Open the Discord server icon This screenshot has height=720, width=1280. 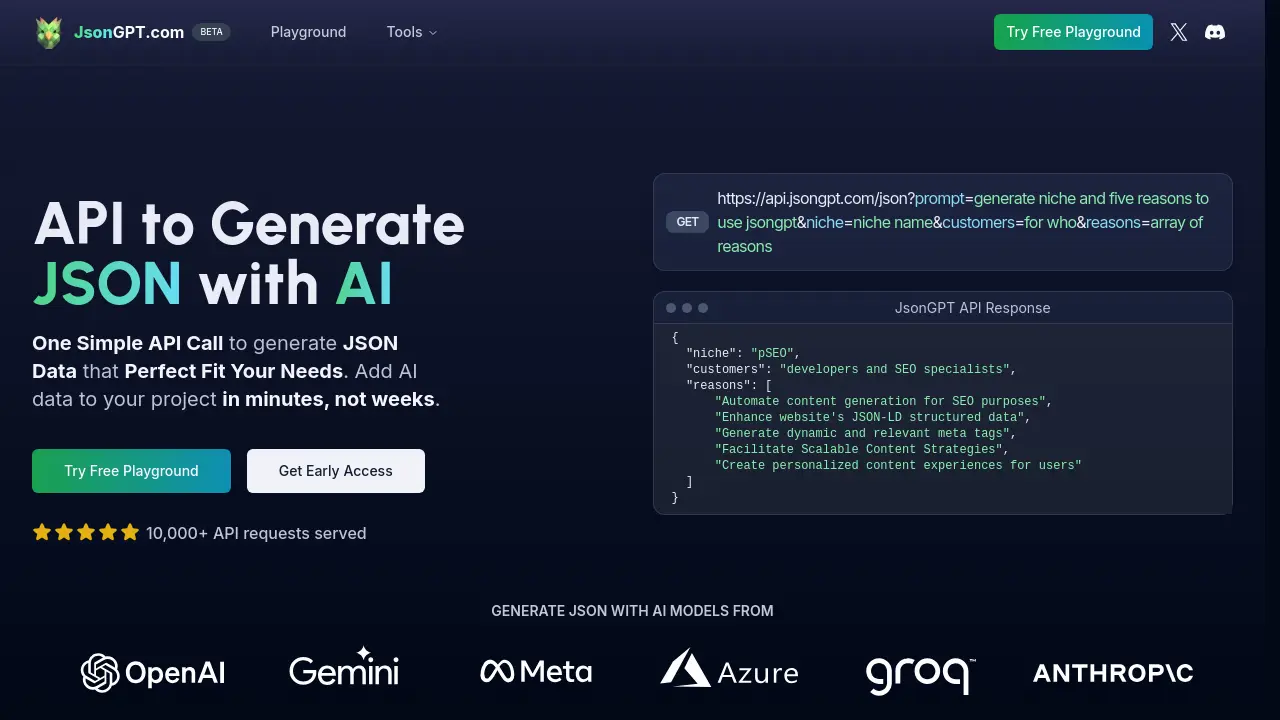(1215, 32)
